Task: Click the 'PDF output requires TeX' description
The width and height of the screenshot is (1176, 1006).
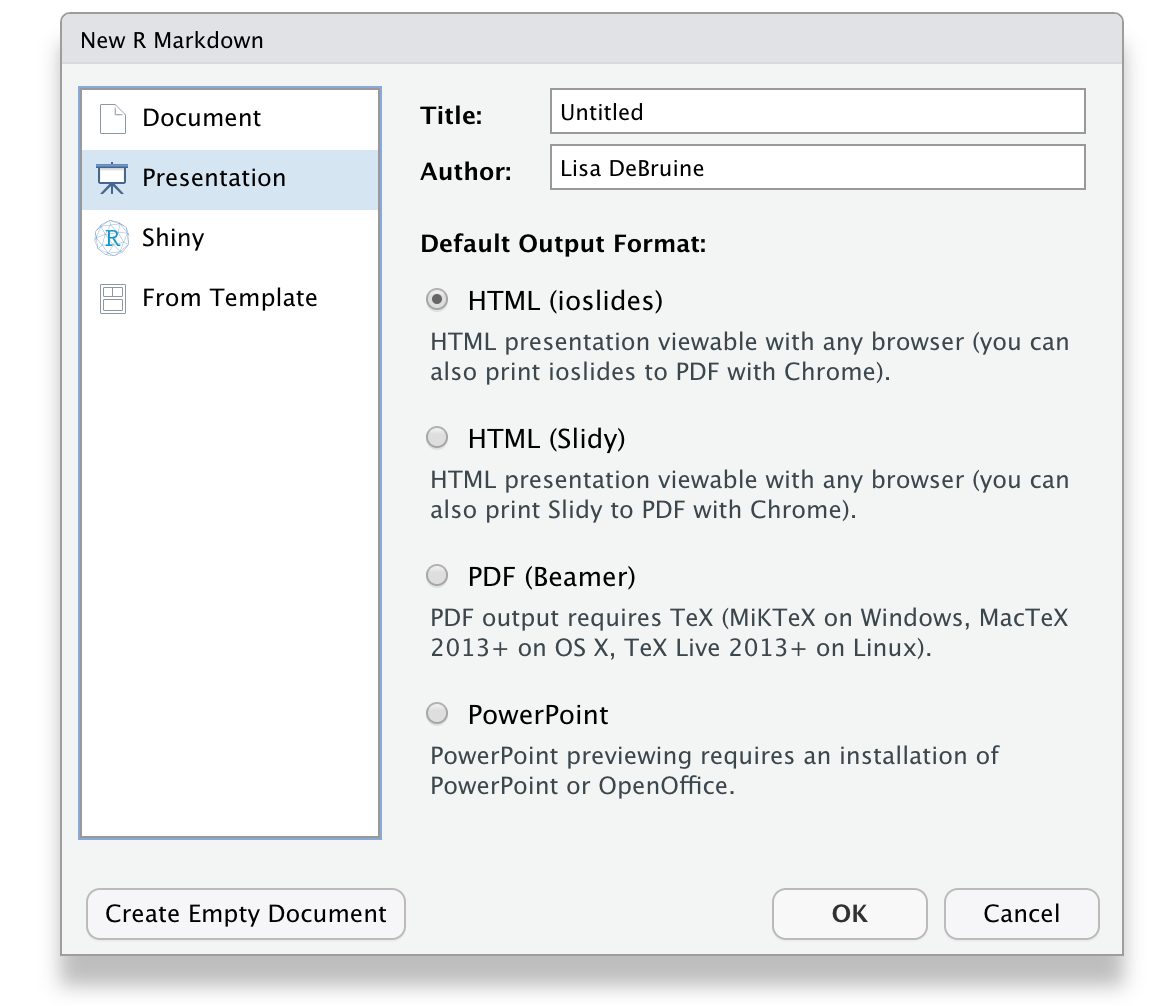Action: coord(748,632)
